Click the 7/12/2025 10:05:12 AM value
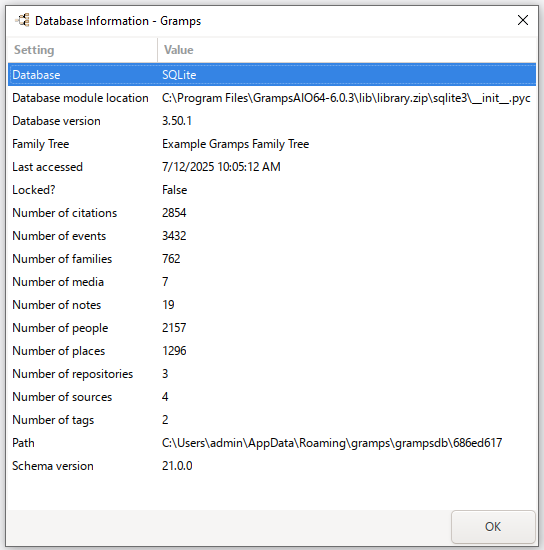The image size is (544, 550). point(221,167)
